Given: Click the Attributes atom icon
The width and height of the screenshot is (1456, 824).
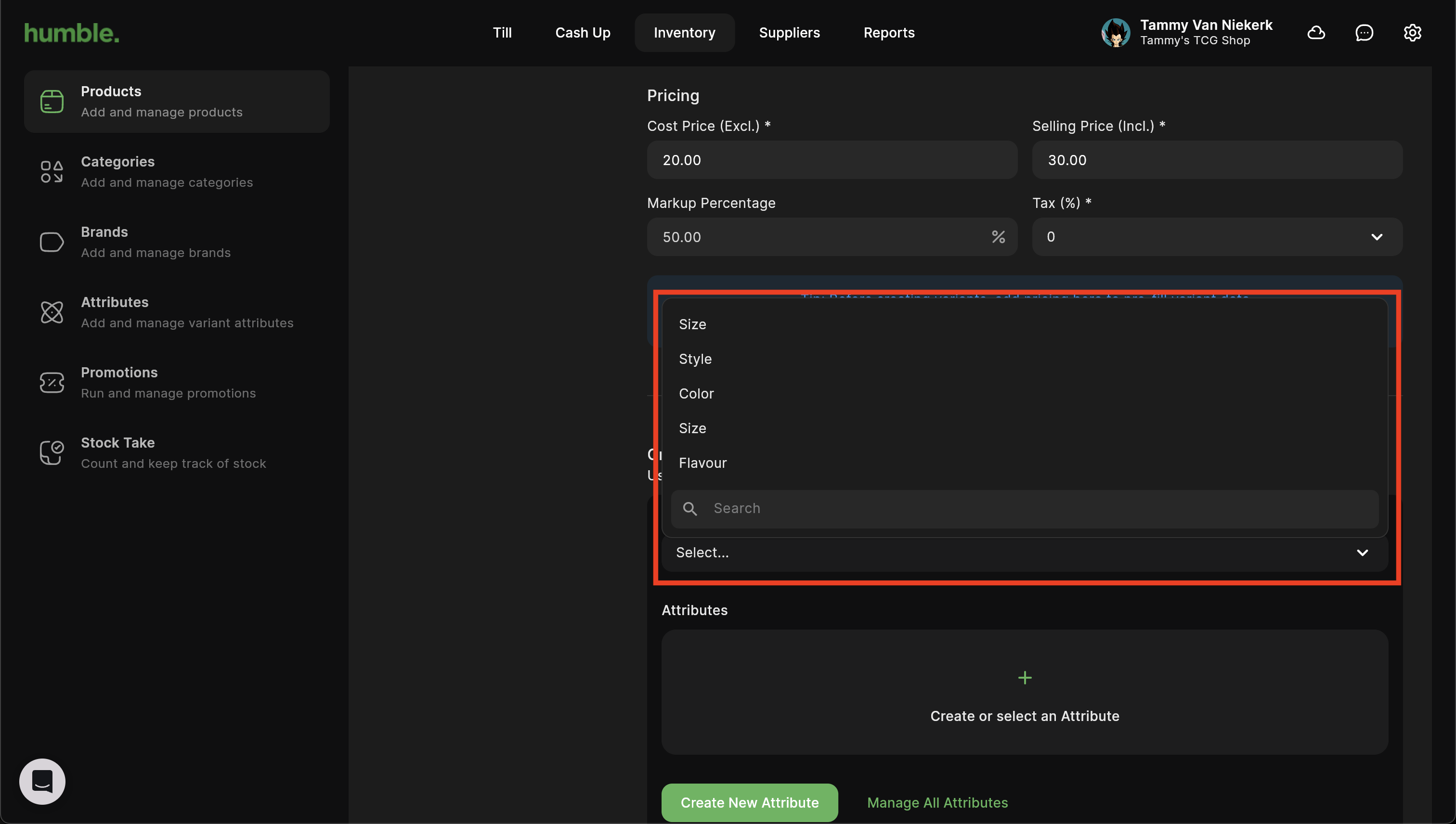Looking at the screenshot, I should tap(52, 312).
